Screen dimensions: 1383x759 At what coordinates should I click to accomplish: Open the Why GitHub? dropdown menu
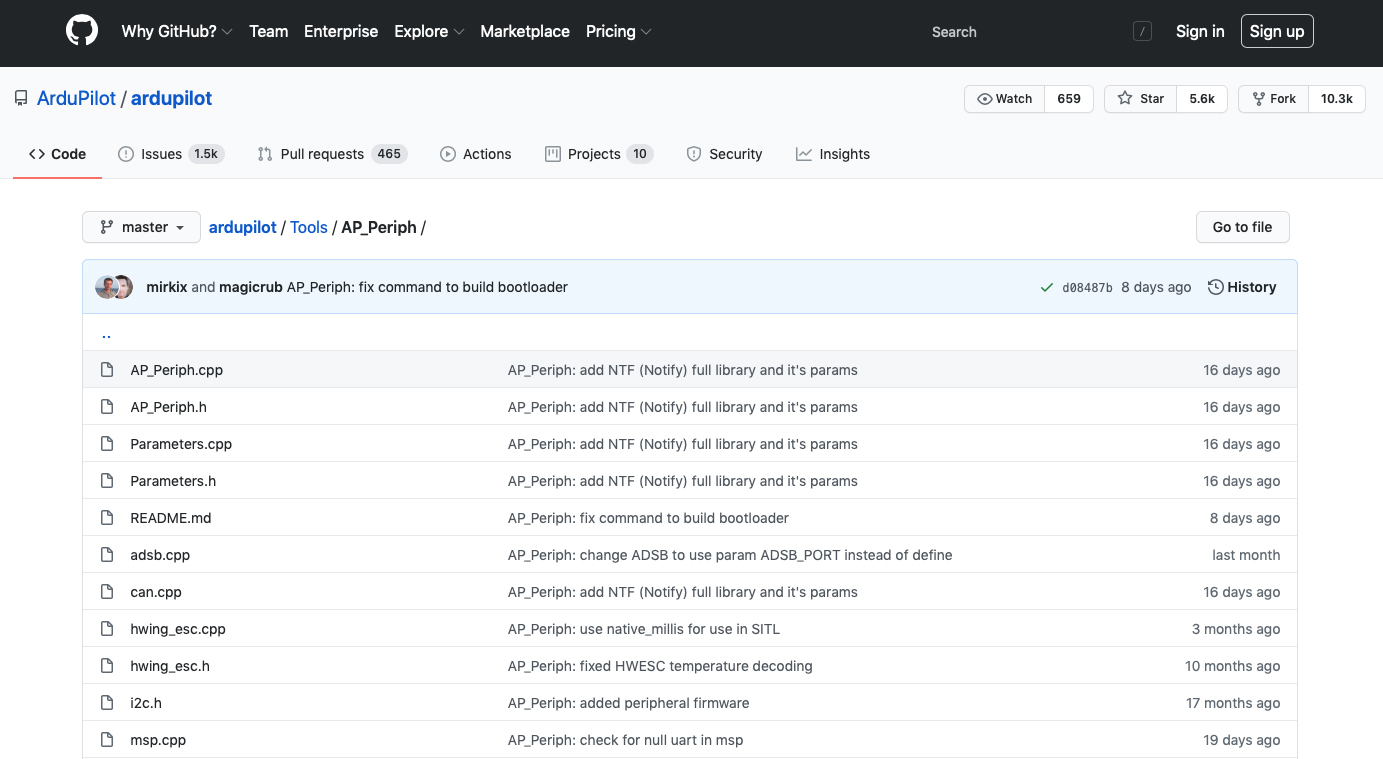177,31
